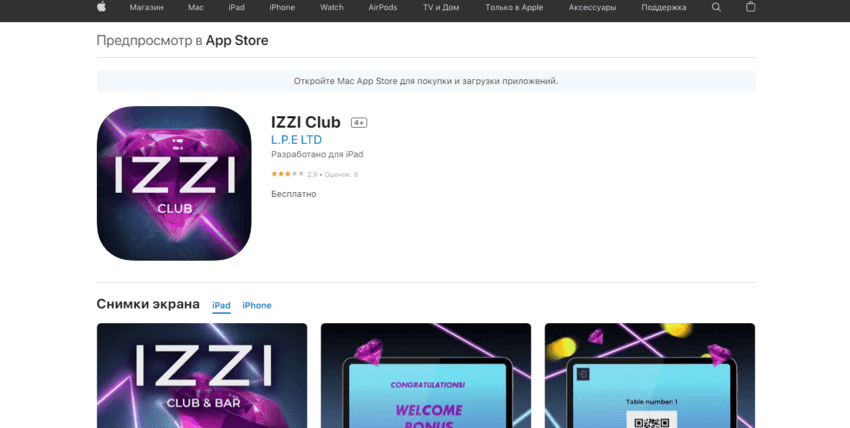This screenshot has height=428, width=850.
Task: Go to the iPad navigation item
Action: pos(236,8)
